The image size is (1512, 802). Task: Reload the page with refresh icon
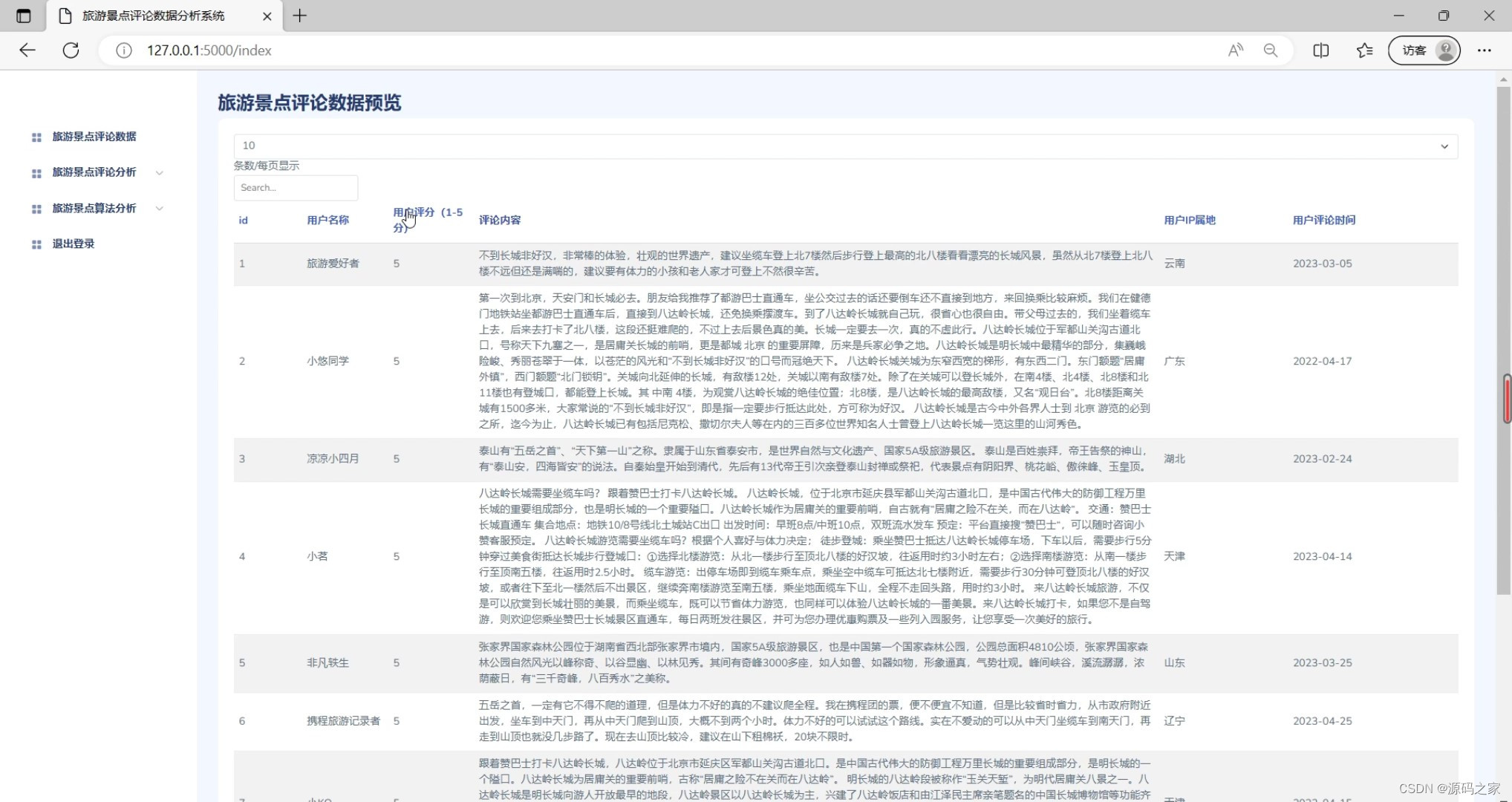click(x=71, y=50)
